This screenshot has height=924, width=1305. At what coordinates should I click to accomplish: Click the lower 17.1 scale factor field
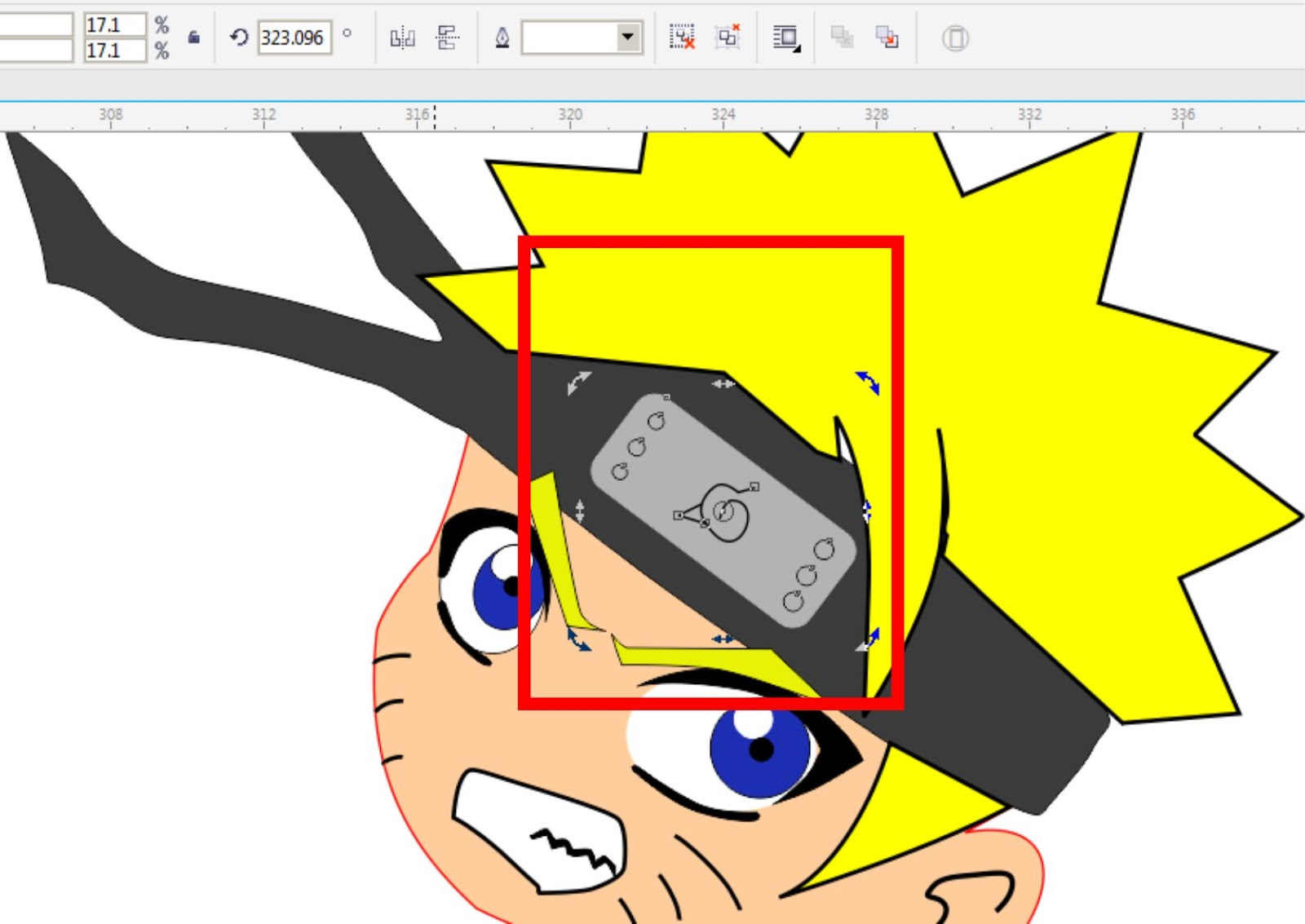(115, 51)
